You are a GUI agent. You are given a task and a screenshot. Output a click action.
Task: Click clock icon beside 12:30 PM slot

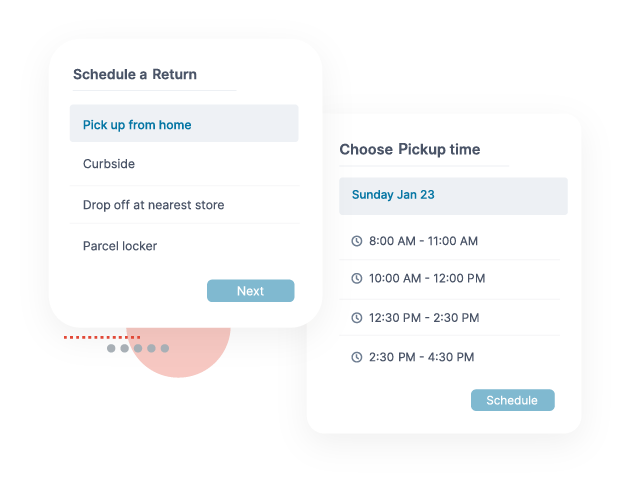356,318
